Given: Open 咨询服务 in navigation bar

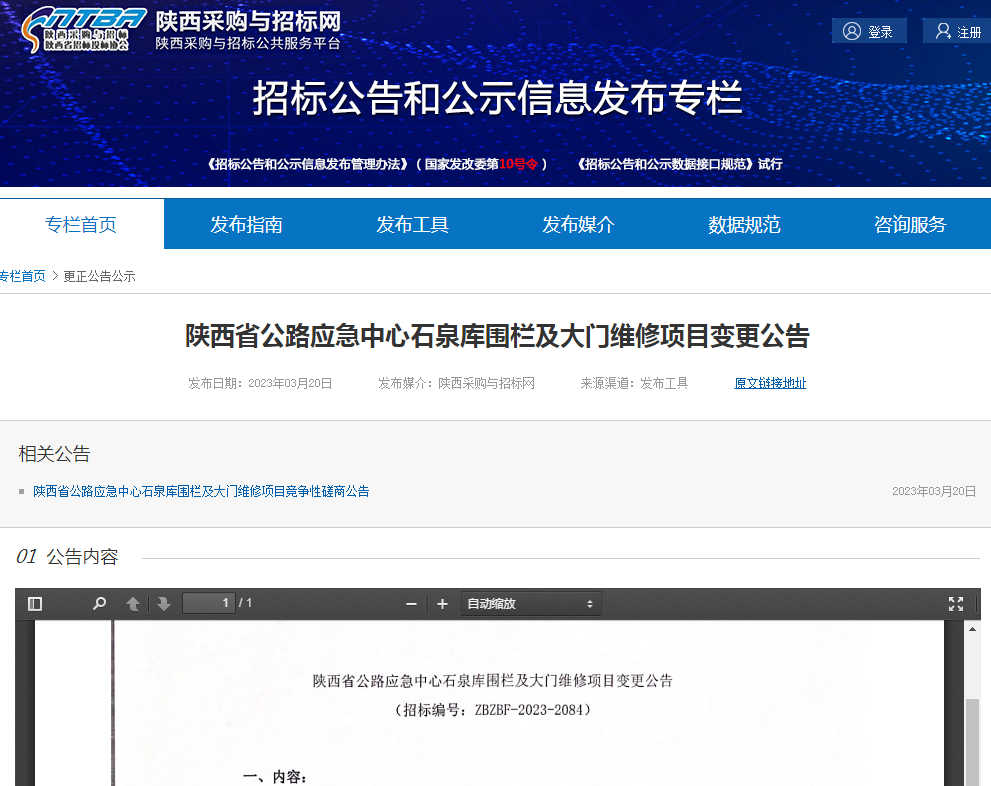Looking at the screenshot, I should coord(910,224).
